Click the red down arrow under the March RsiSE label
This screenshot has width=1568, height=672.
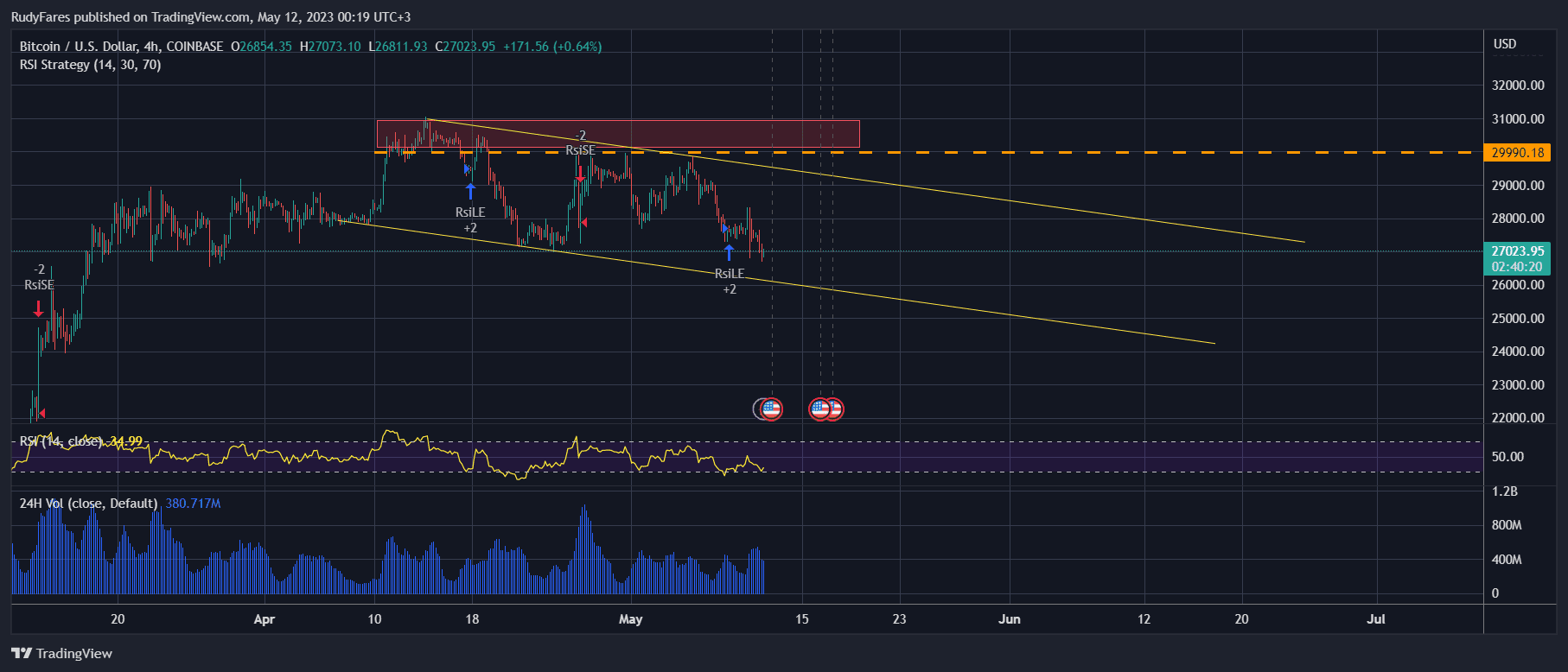[x=38, y=308]
